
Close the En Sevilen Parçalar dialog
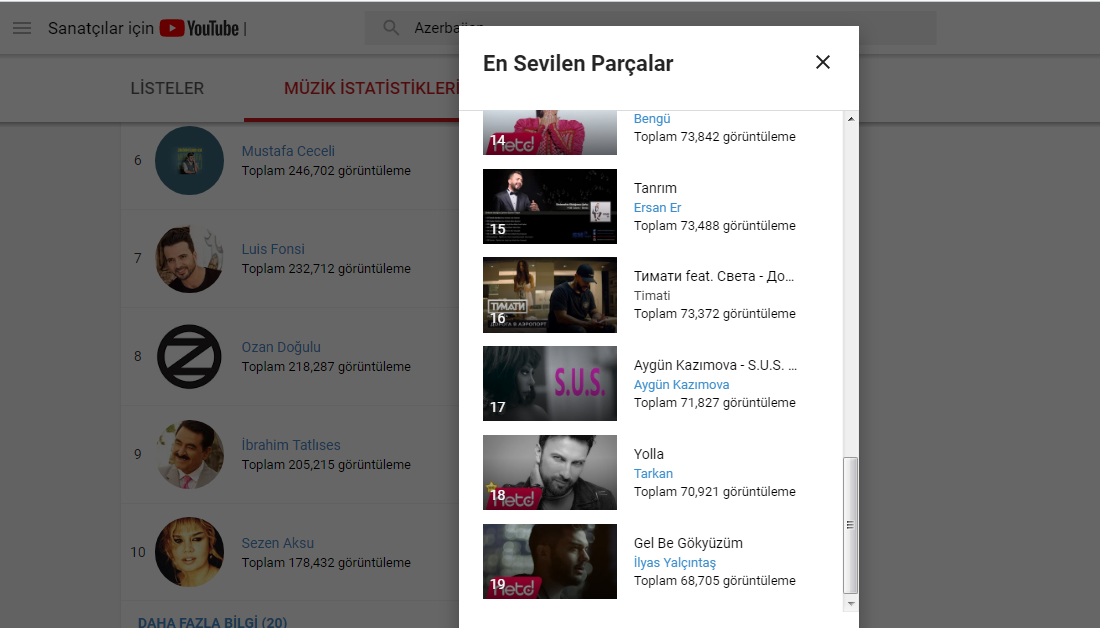[823, 62]
